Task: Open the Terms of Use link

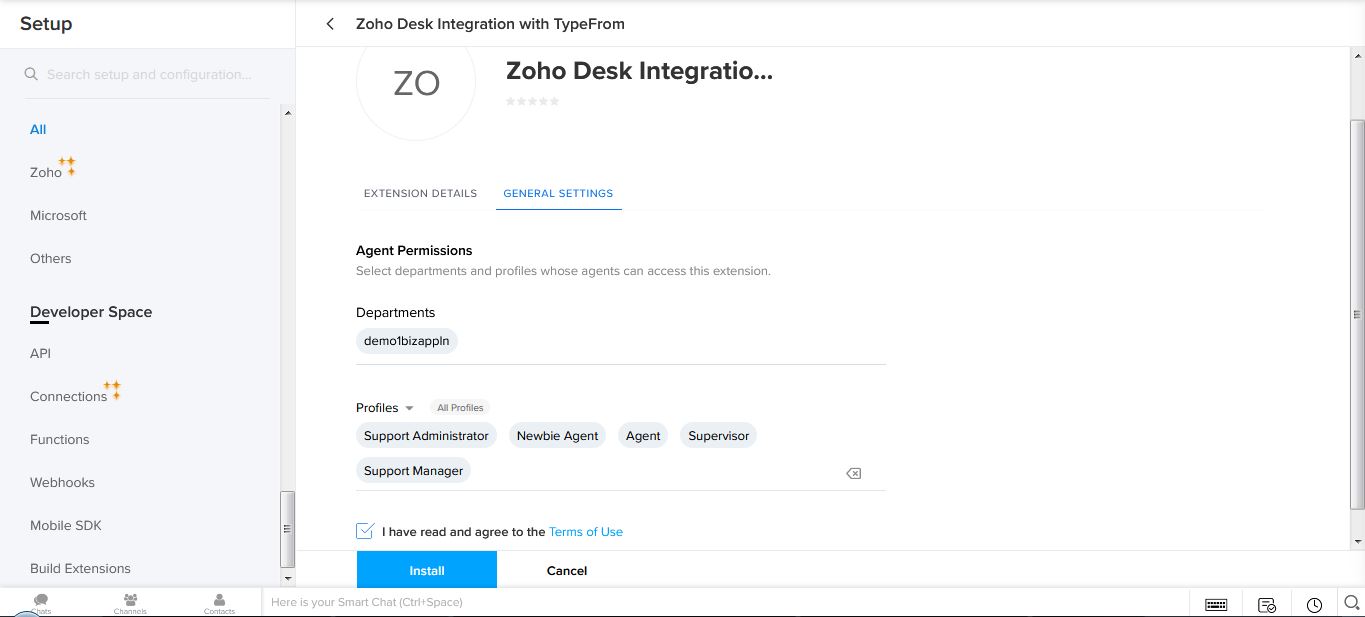Action: pos(585,532)
